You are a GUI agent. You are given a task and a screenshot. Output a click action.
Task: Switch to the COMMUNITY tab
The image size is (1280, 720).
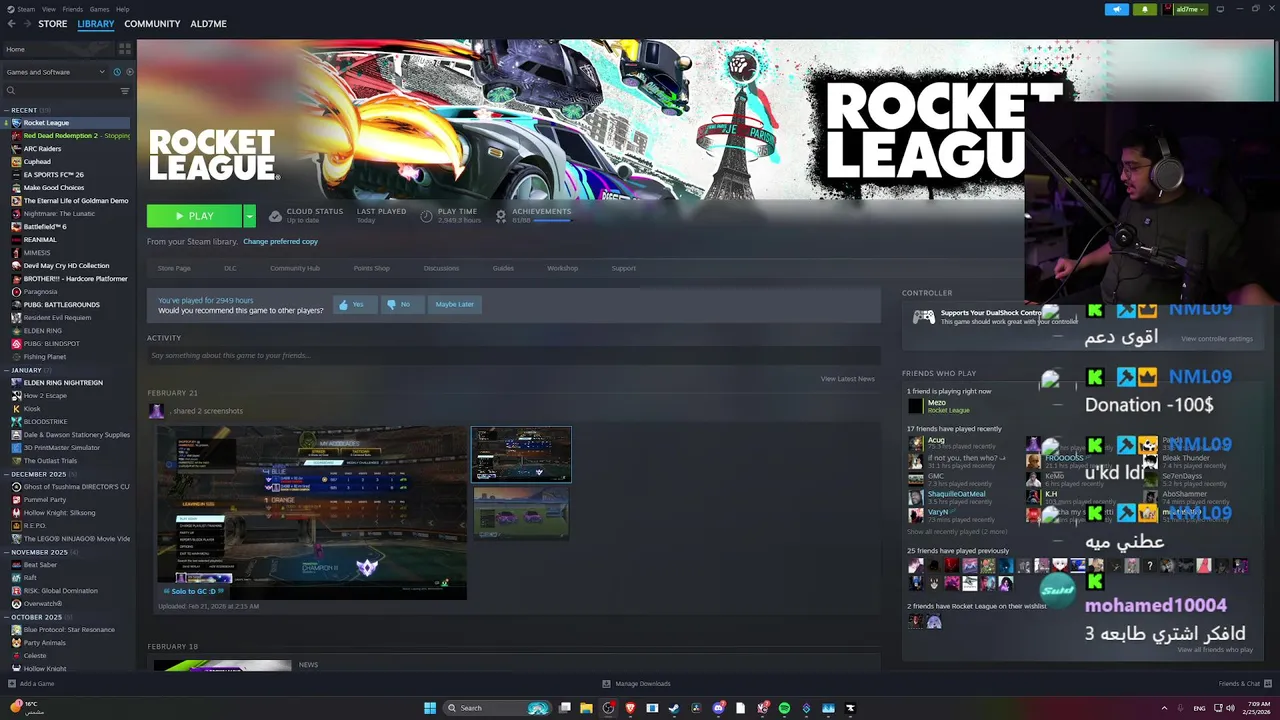152,24
